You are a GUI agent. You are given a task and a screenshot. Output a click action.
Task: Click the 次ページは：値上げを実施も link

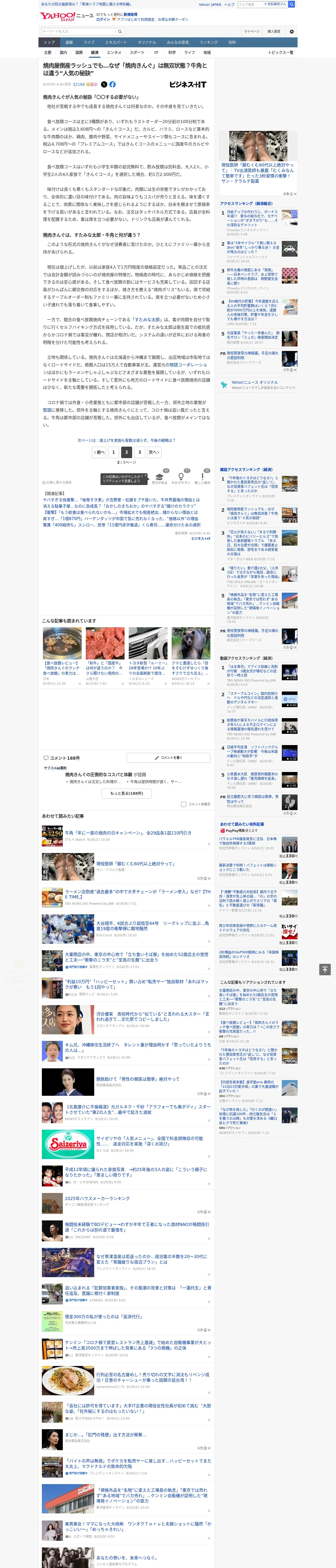pos(126,440)
